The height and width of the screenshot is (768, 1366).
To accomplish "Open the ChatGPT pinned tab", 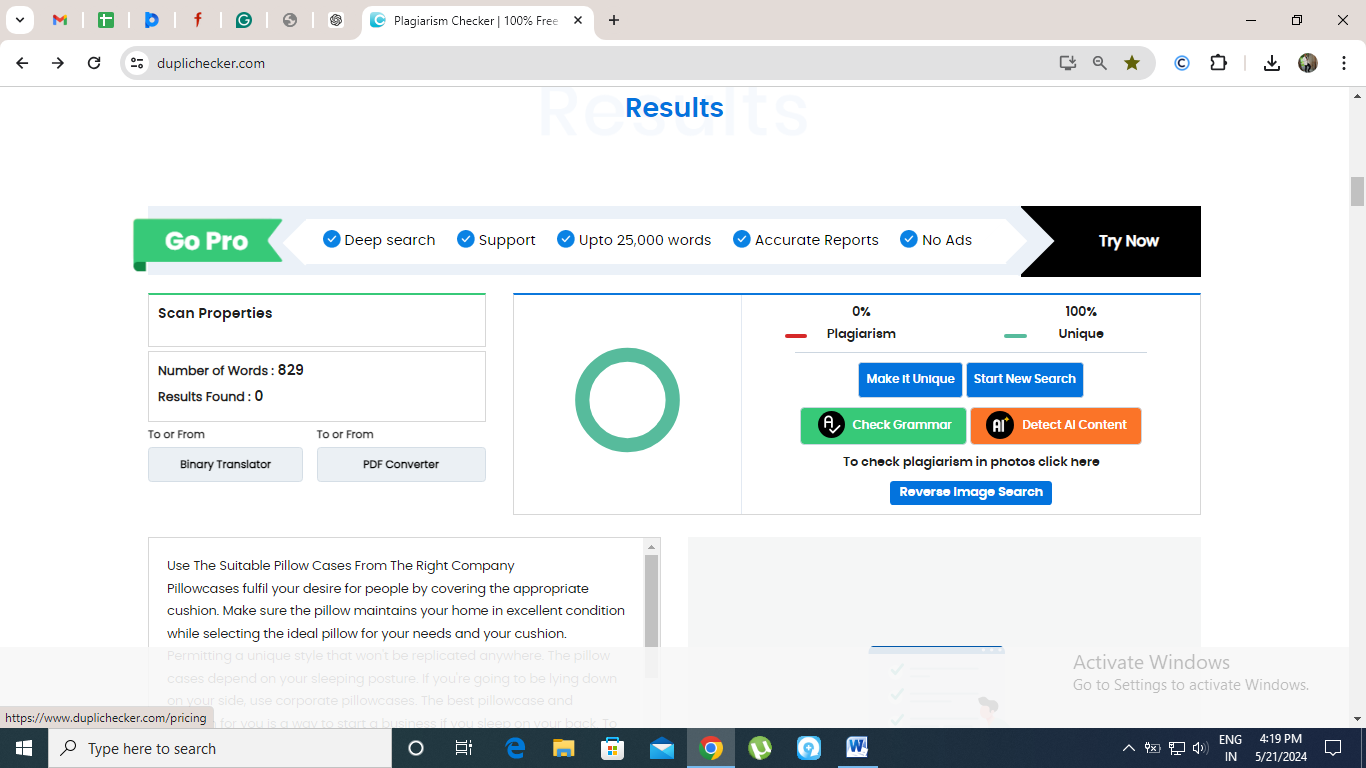I will point(336,20).
